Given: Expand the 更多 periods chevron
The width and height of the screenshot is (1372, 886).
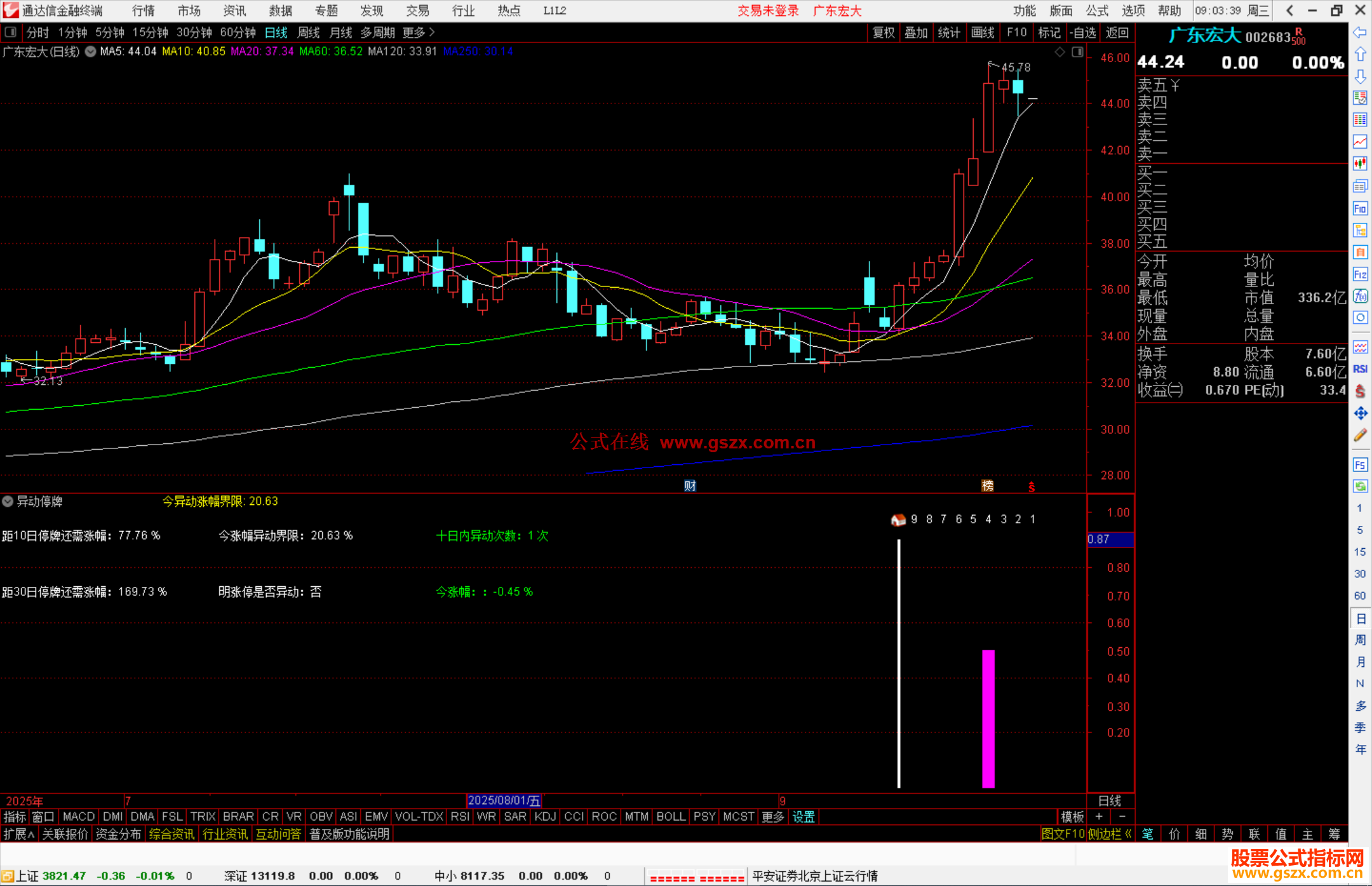Looking at the screenshot, I should pos(432,32).
